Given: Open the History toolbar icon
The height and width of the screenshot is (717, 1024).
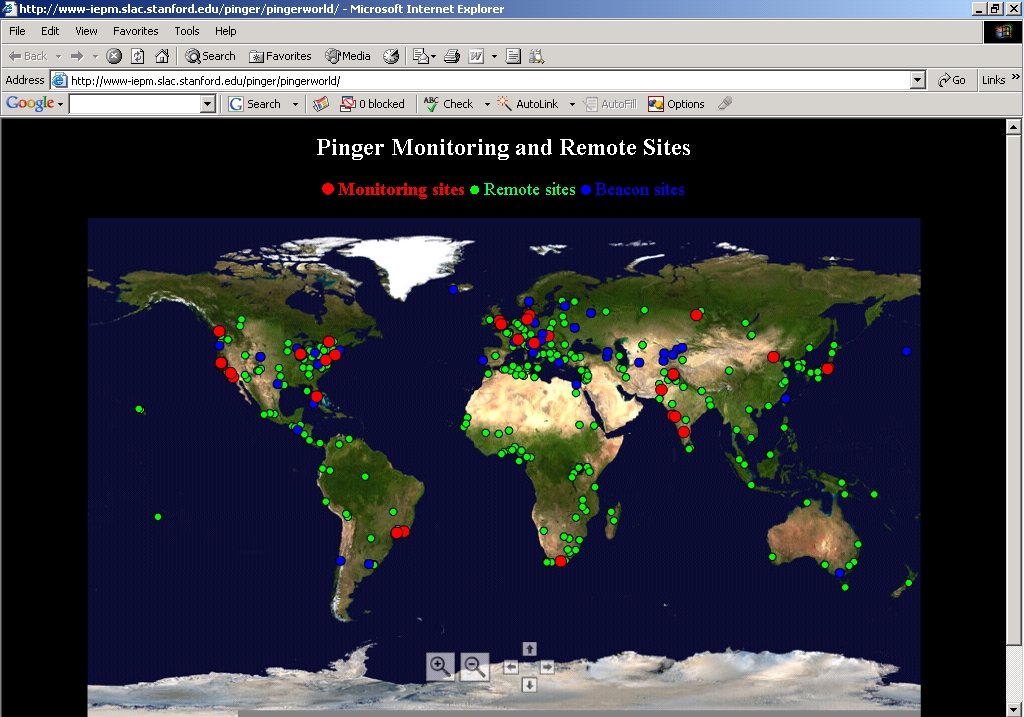Looking at the screenshot, I should [391, 56].
